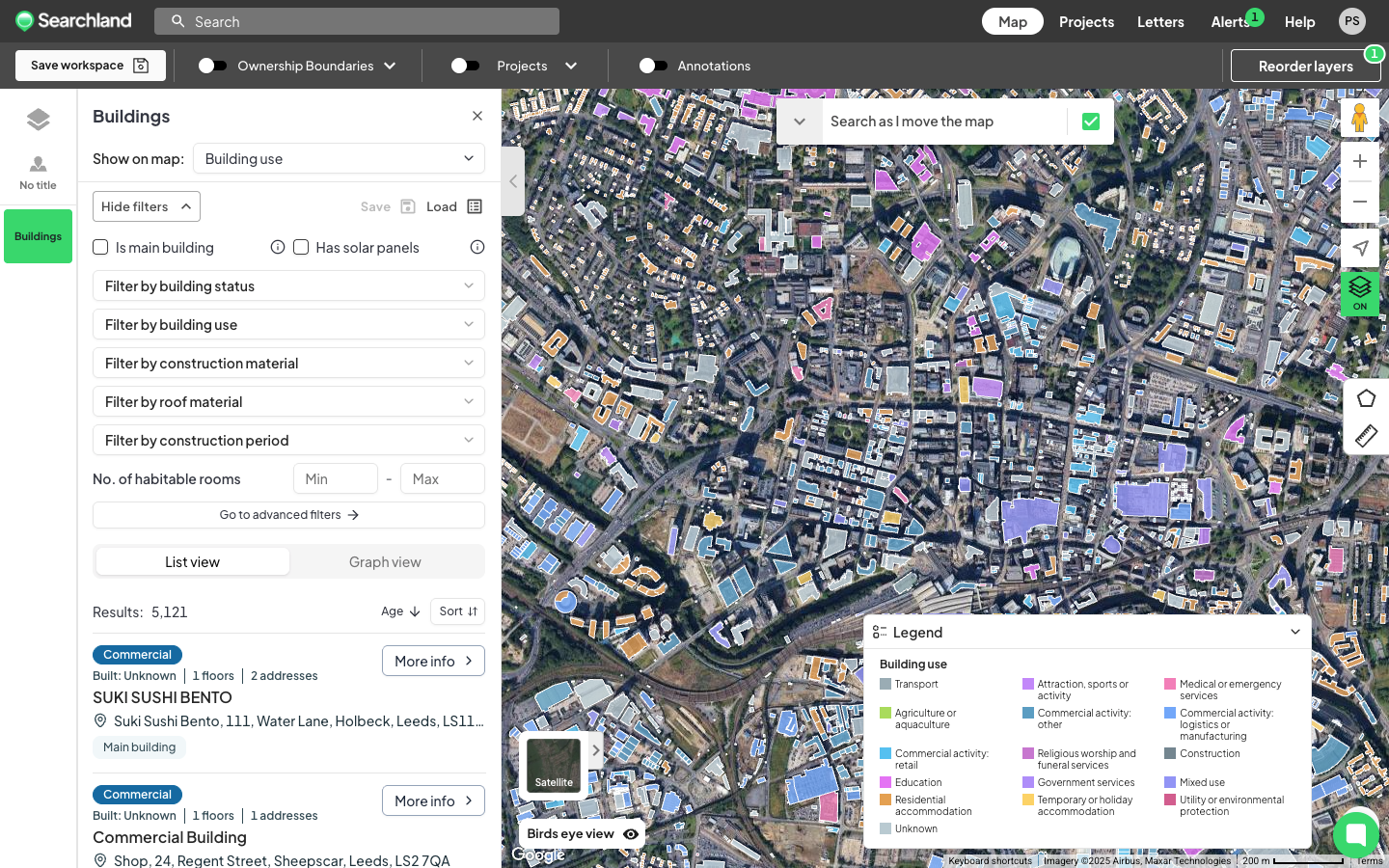The image size is (1389, 868).
Task: Toggle Ownership Boundaries switch
Action: pos(212,66)
